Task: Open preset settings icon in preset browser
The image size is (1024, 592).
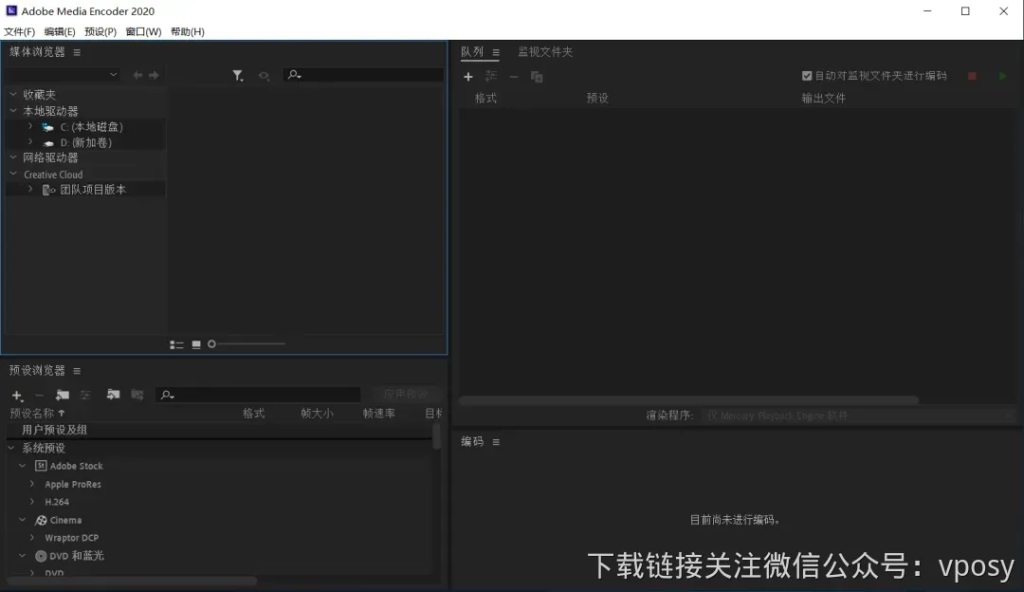Action: tap(85, 395)
